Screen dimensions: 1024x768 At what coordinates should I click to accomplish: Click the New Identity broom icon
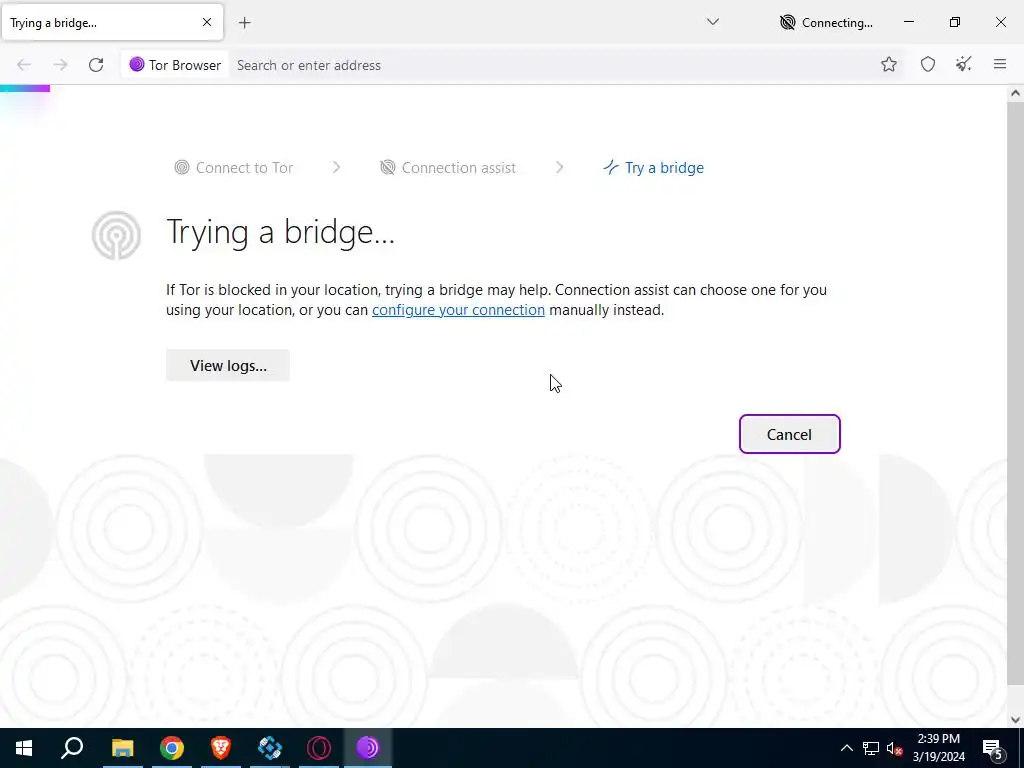963,64
